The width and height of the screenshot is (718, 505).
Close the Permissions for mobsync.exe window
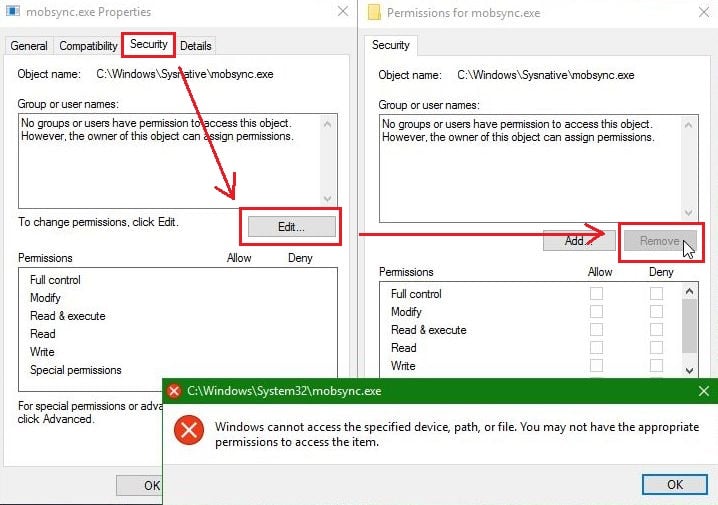(704, 12)
